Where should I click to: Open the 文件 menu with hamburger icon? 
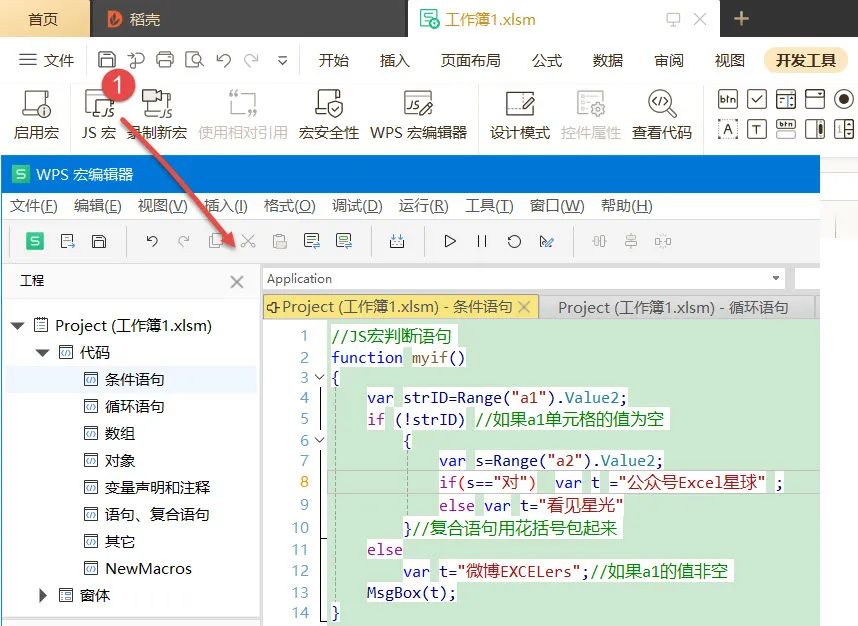point(47,60)
